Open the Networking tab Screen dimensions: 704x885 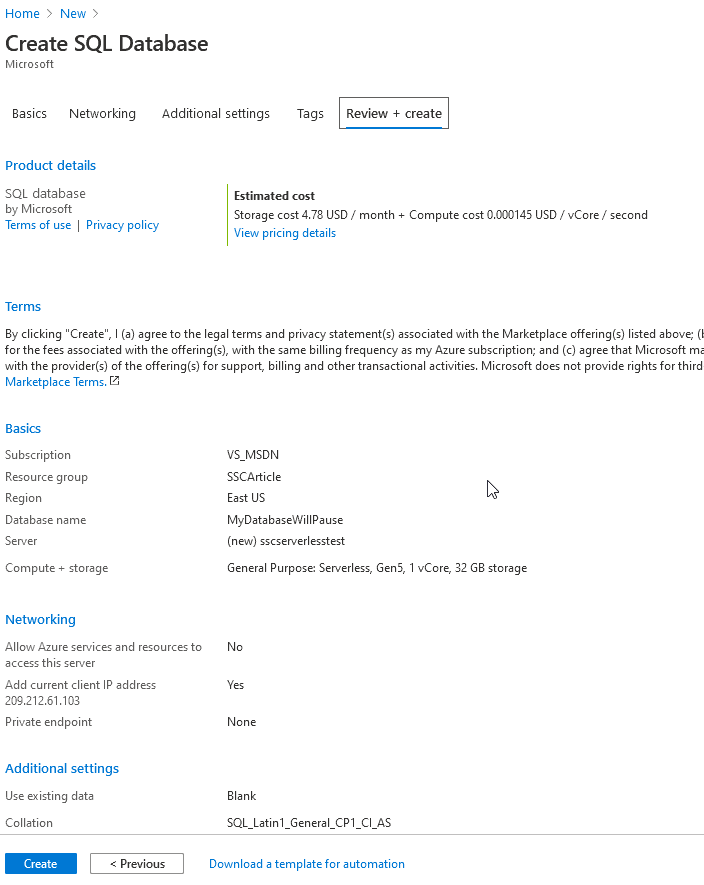(102, 114)
